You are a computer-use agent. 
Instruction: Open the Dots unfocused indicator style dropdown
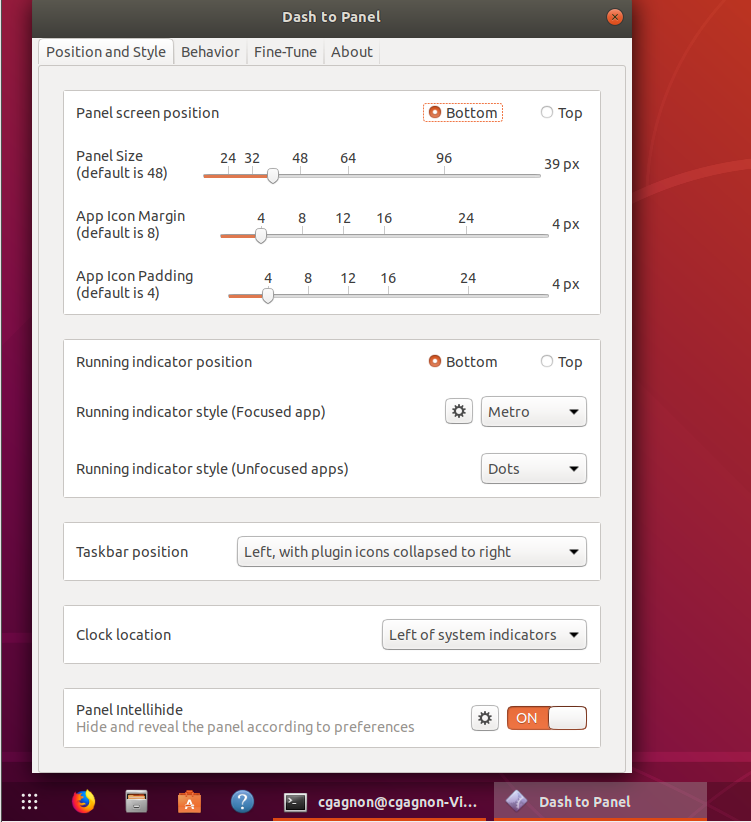(x=534, y=469)
